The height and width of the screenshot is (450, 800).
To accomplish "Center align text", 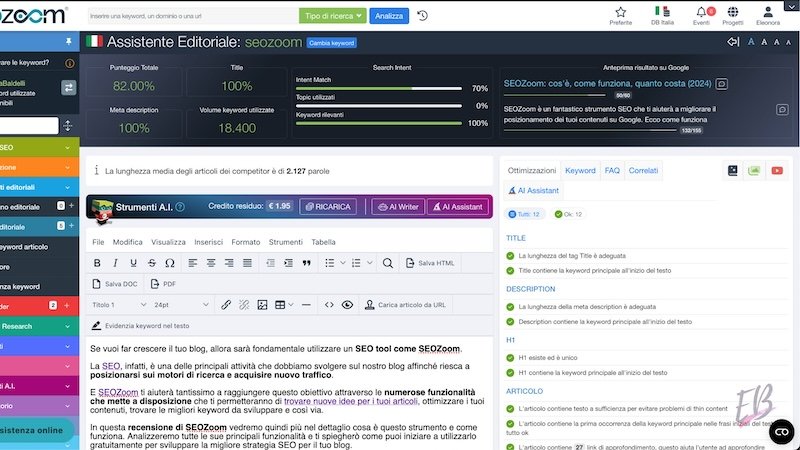I will pos(211,263).
